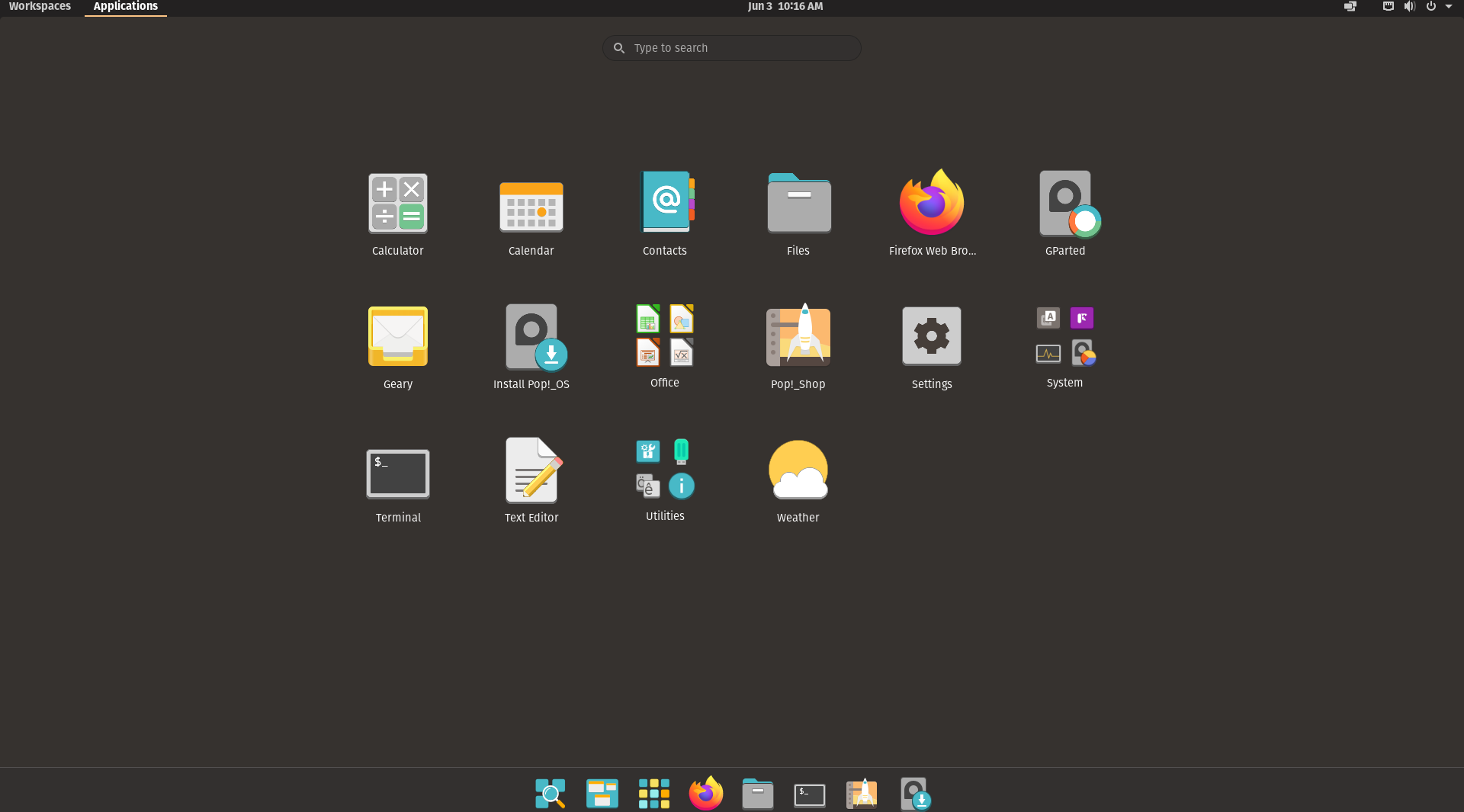Open Files from the dock
Screen dimensions: 1464x812
tap(757, 794)
